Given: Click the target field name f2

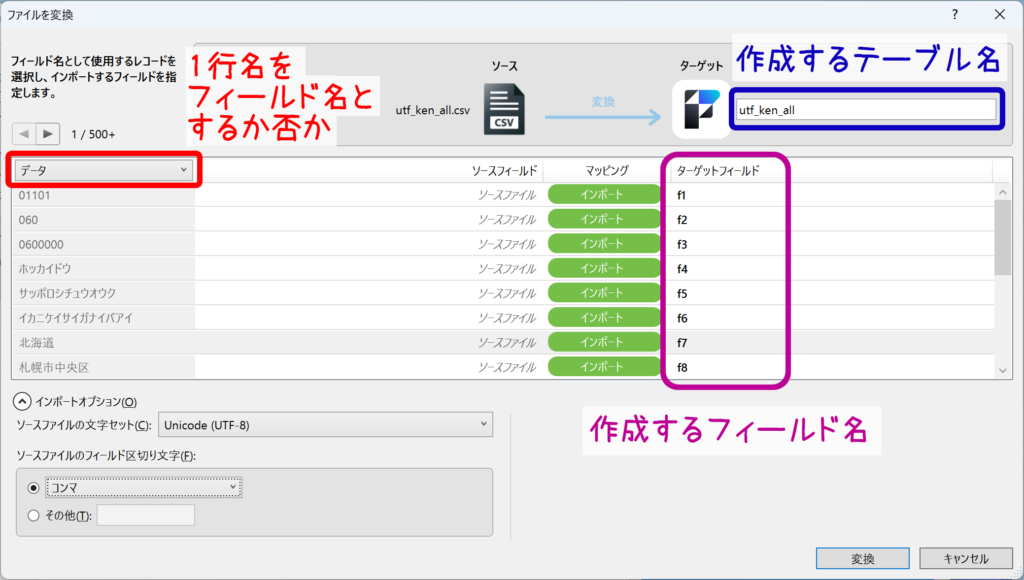Looking at the screenshot, I should pos(682,219).
